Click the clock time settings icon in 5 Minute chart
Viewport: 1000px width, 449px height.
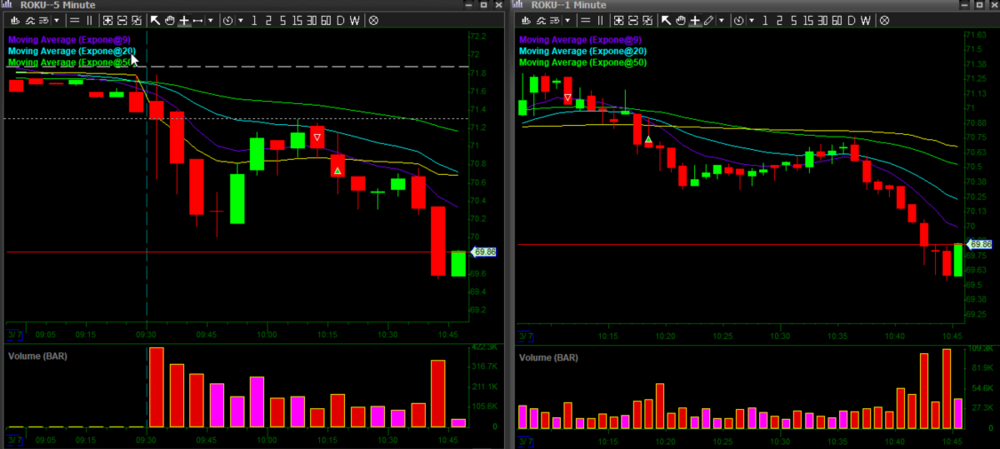[x=228, y=20]
